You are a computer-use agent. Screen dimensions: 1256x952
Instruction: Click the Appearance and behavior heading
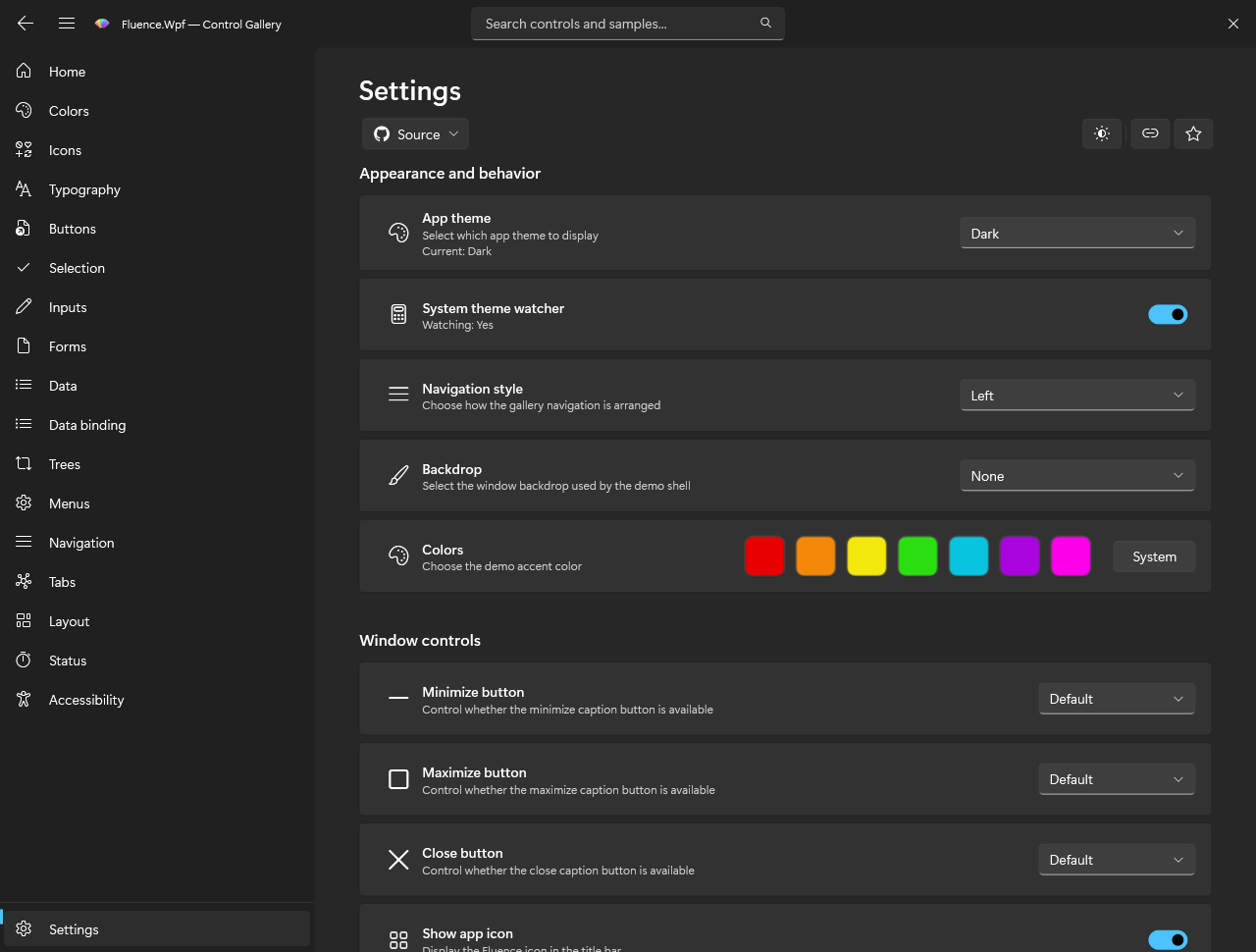(x=449, y=173)
